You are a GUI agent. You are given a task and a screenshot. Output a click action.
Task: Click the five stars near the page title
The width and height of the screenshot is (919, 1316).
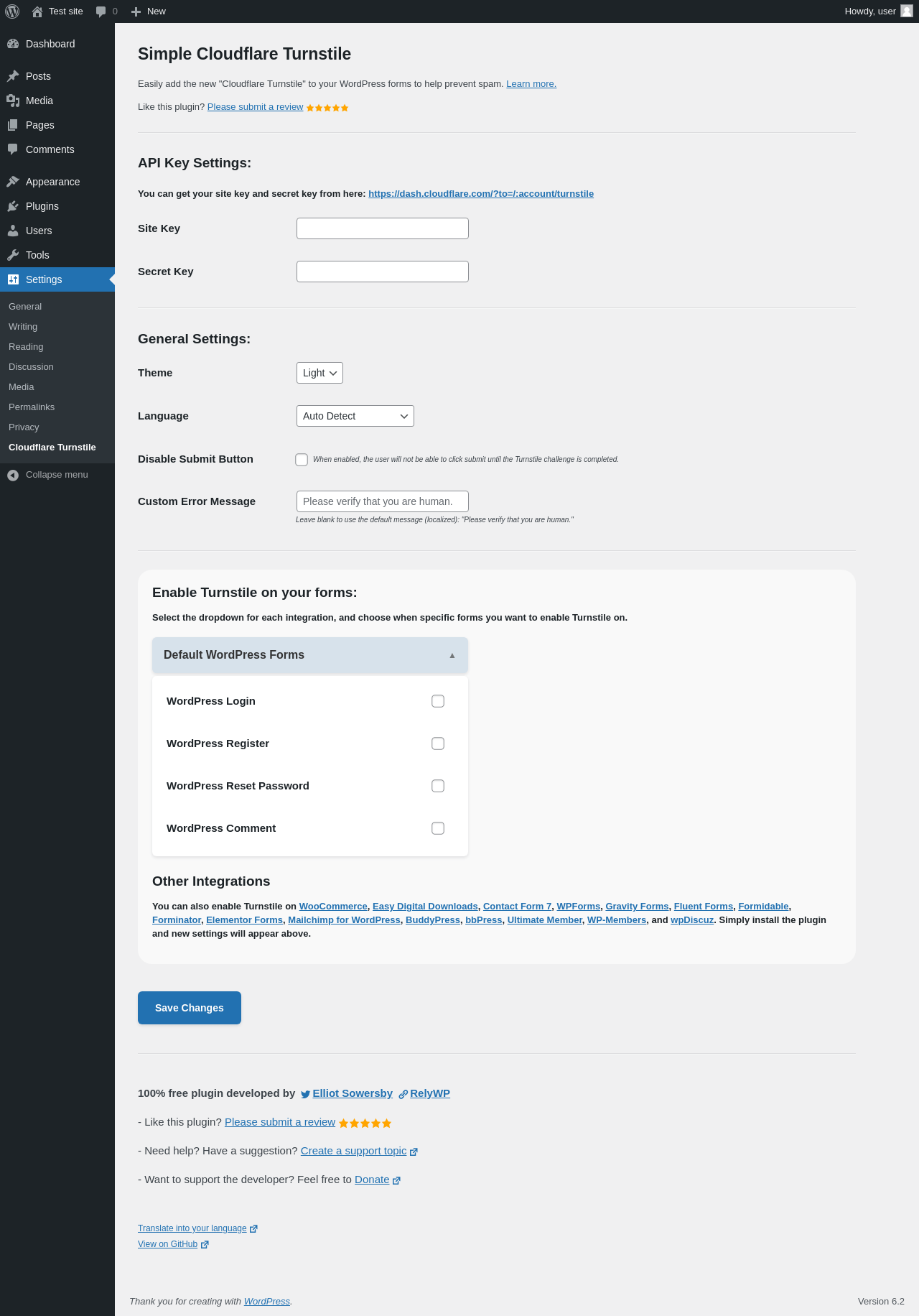tap(327, 108)
